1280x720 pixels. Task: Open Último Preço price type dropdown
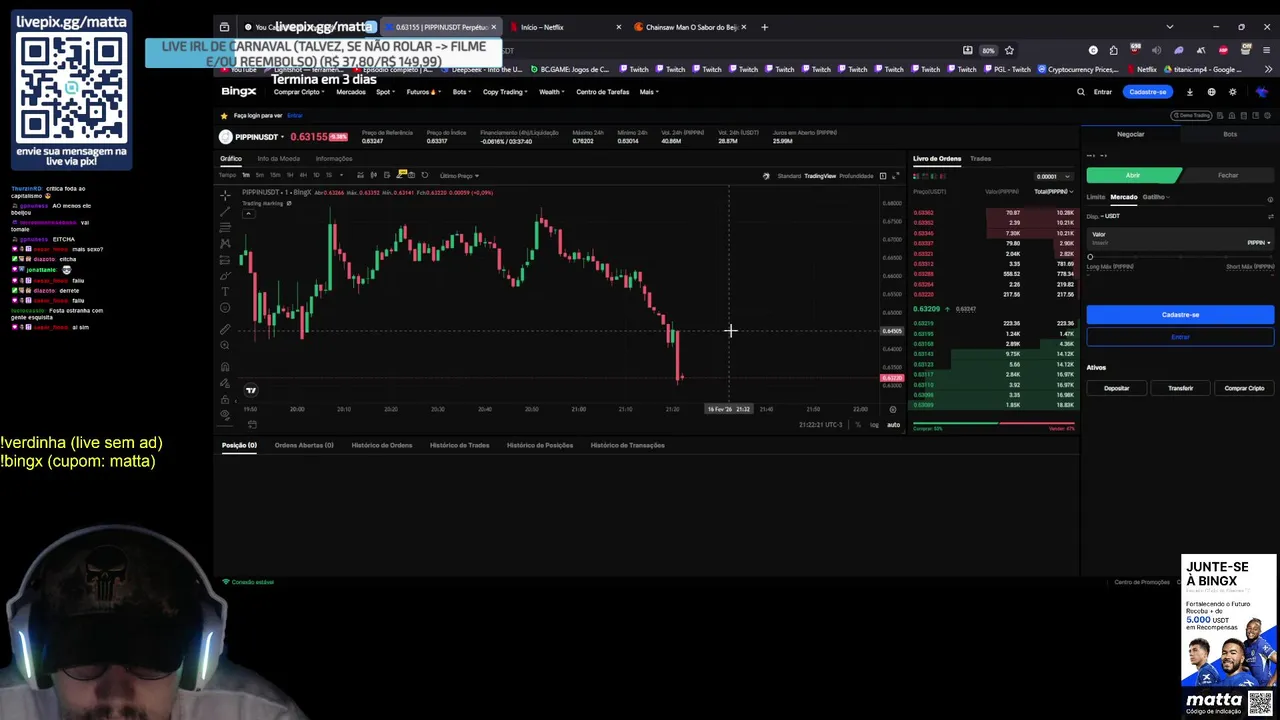tap(460, 176)
